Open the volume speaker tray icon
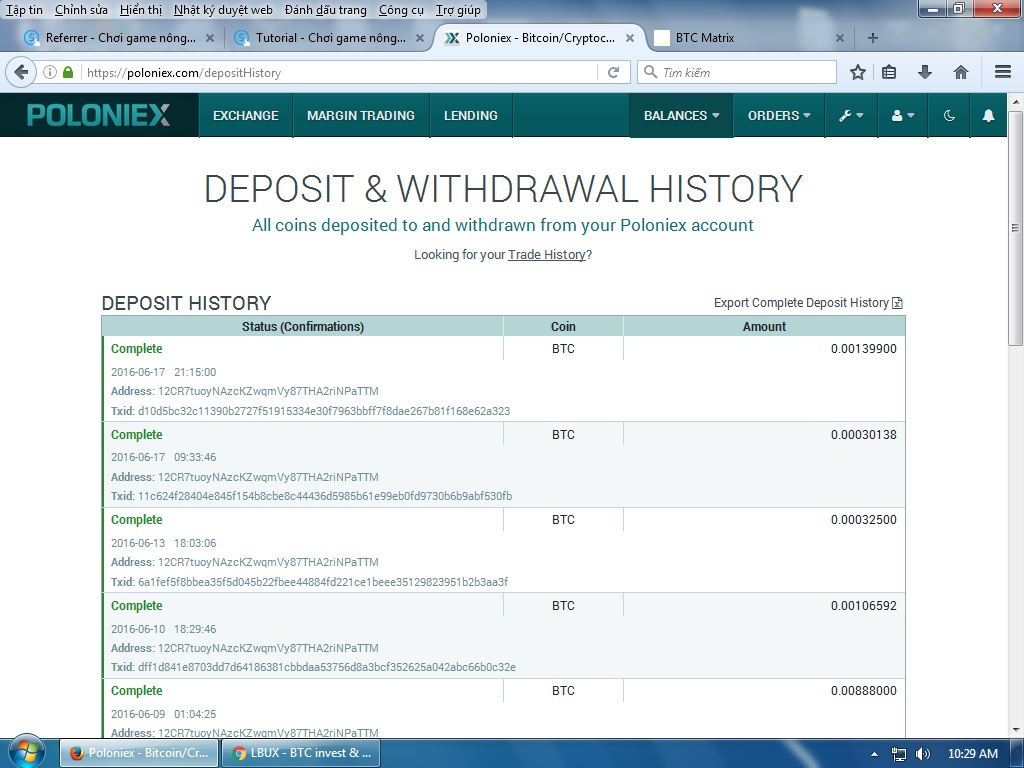 pyautogui.click(x=923, y=754)
